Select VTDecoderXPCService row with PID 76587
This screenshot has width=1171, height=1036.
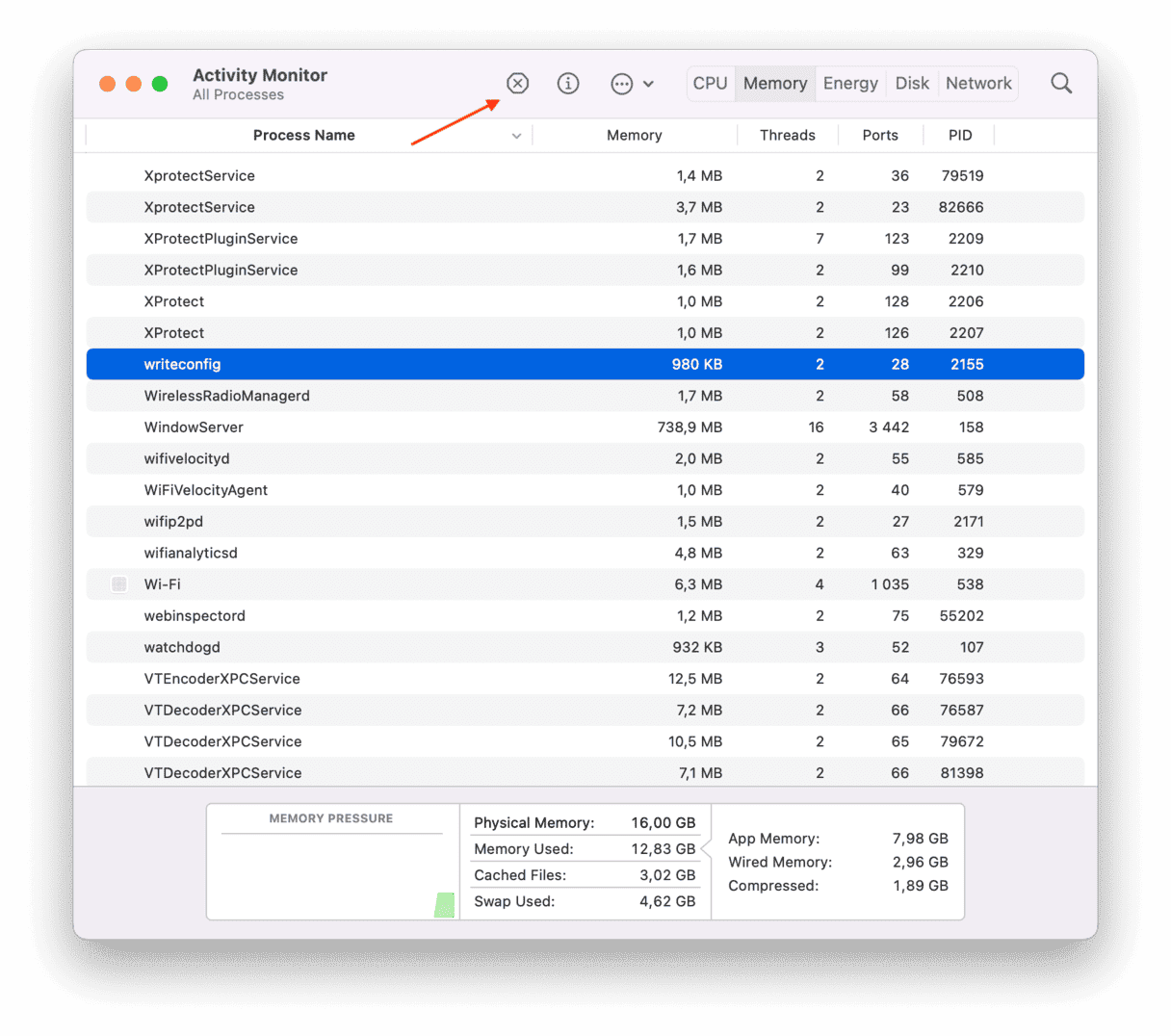tap(585, 711)
